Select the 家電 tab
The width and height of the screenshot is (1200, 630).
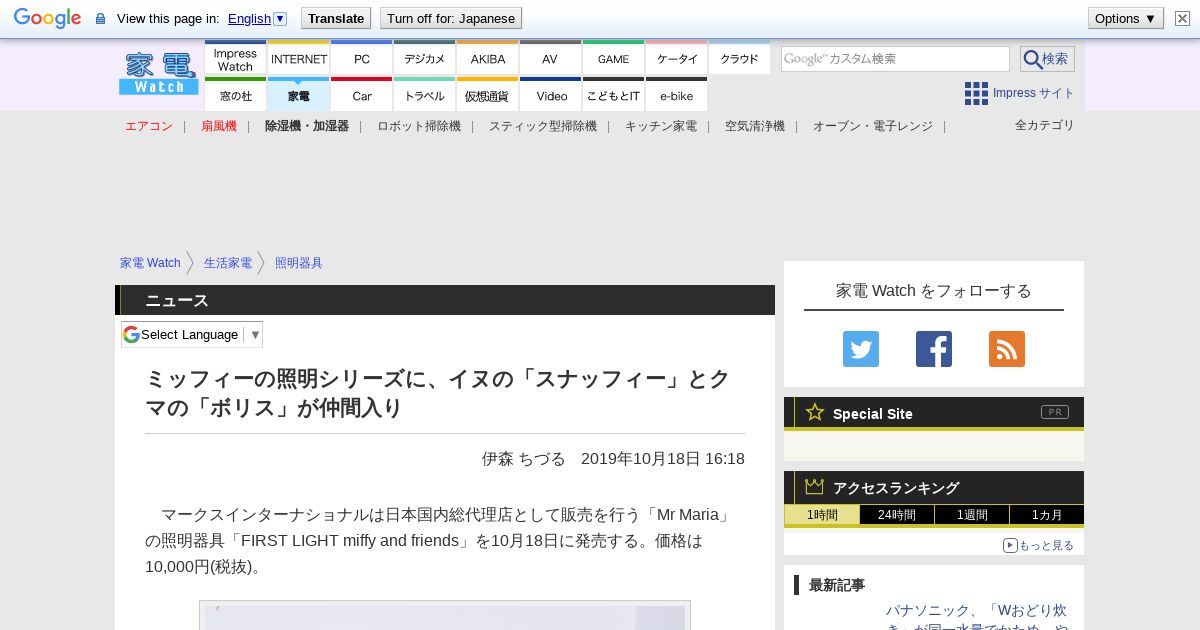click(298, 95)
